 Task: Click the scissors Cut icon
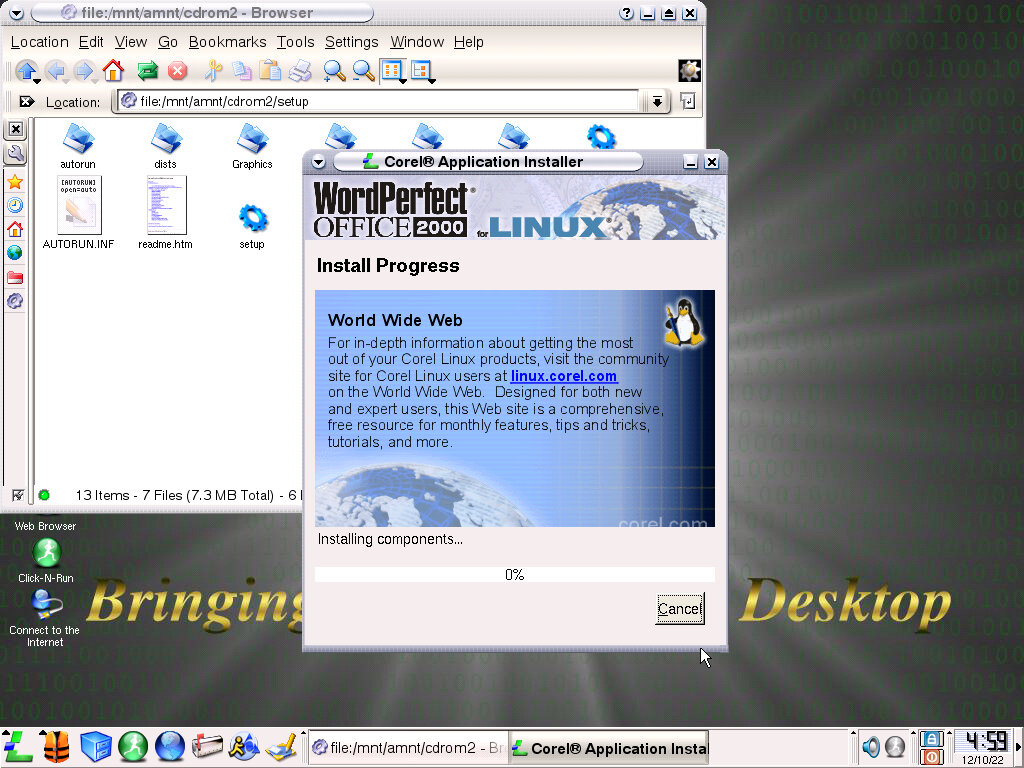tap(212, 71)
